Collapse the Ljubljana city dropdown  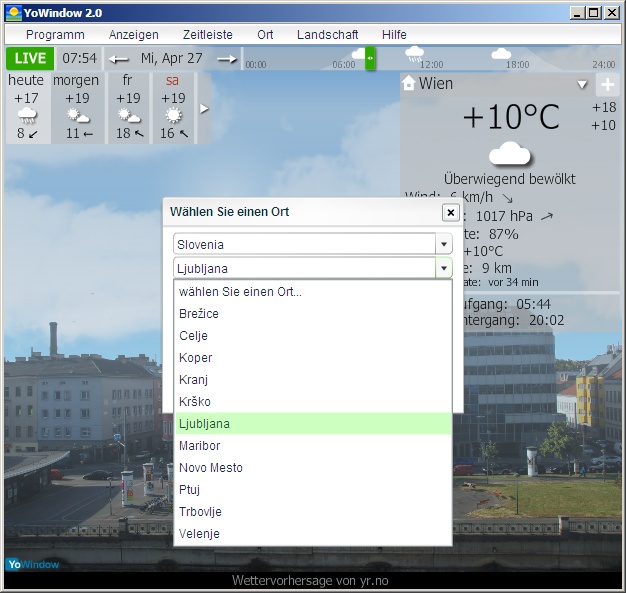443,268
